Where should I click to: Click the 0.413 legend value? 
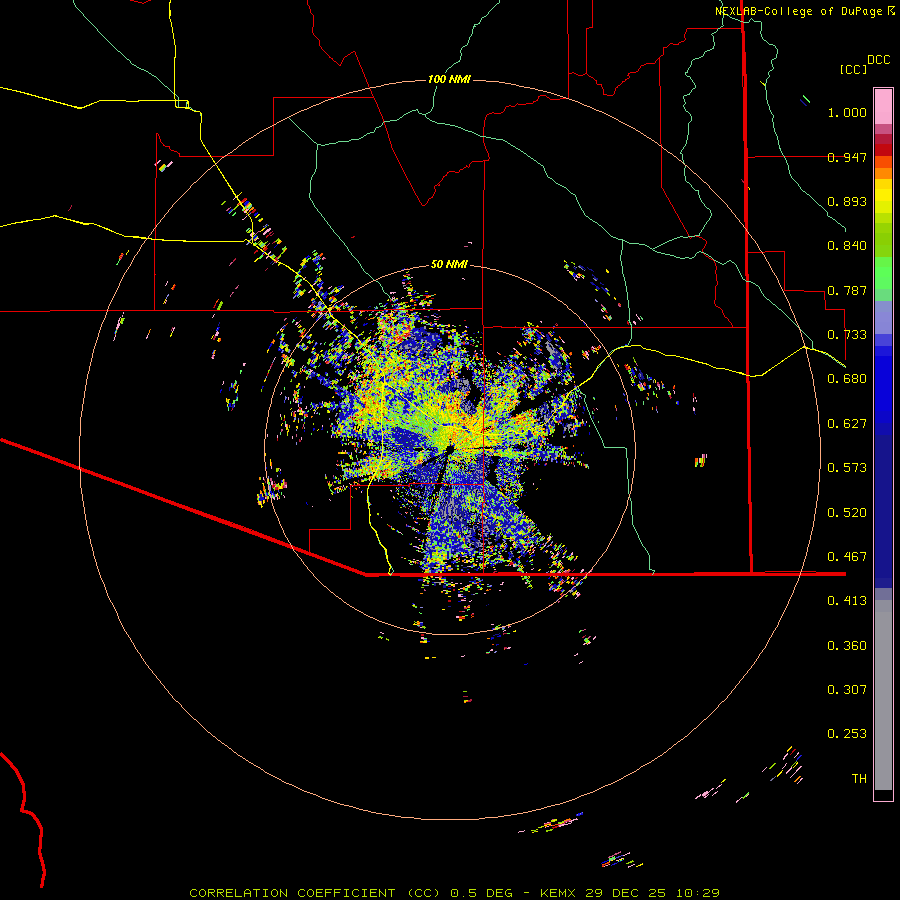click(847, 601)
